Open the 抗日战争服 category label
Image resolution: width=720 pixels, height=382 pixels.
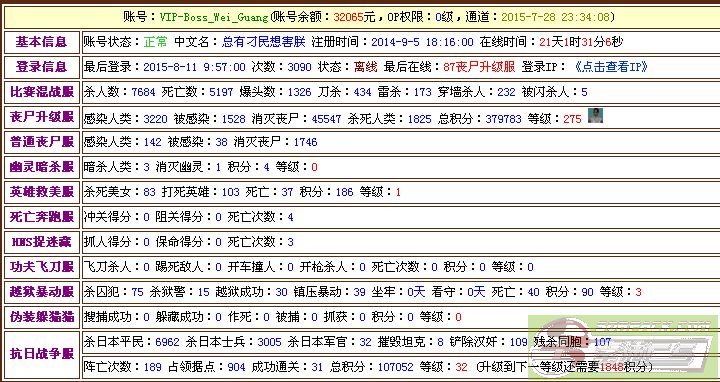click(x=42, y=354)
